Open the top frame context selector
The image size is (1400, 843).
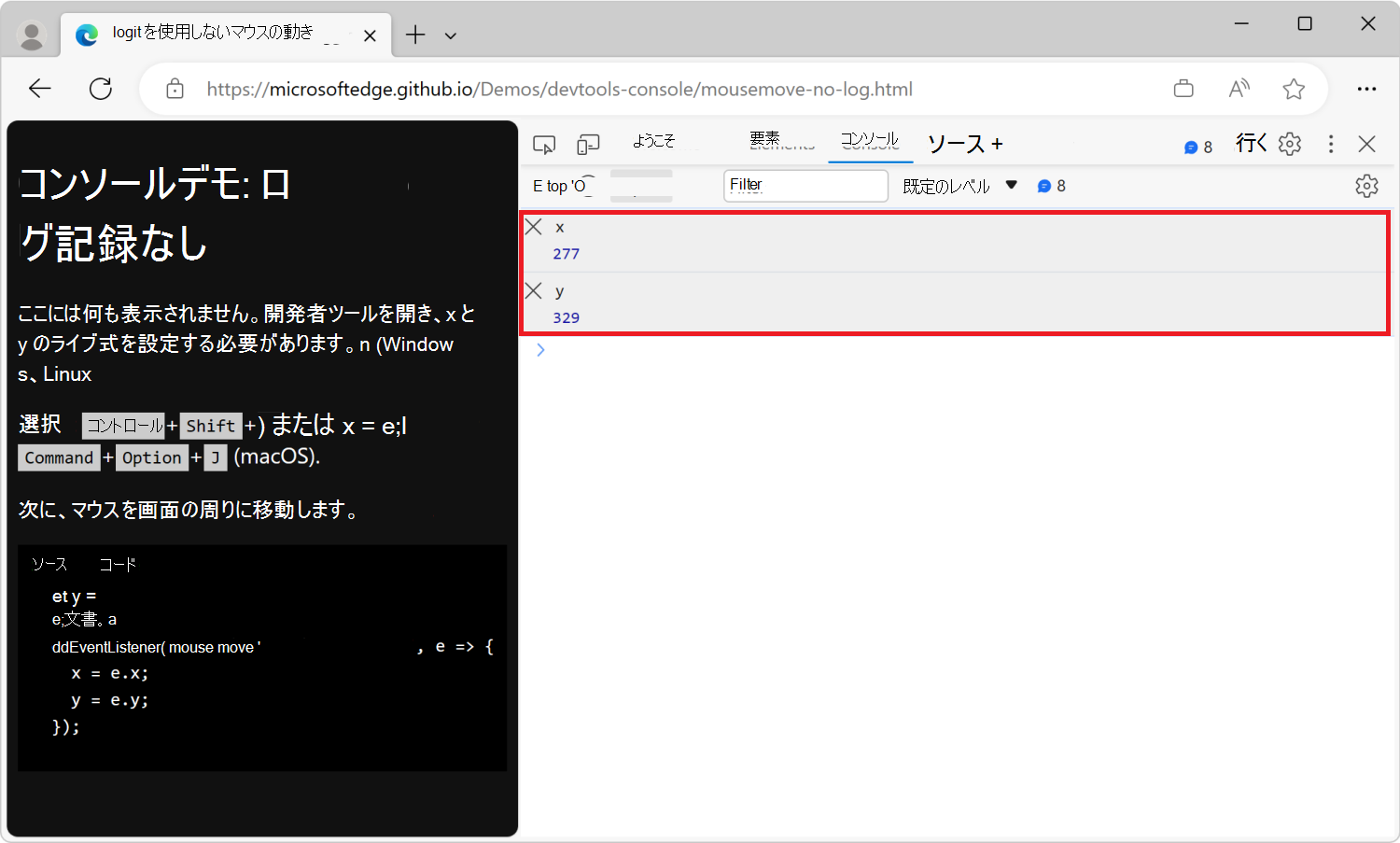[x=560, y=185]
